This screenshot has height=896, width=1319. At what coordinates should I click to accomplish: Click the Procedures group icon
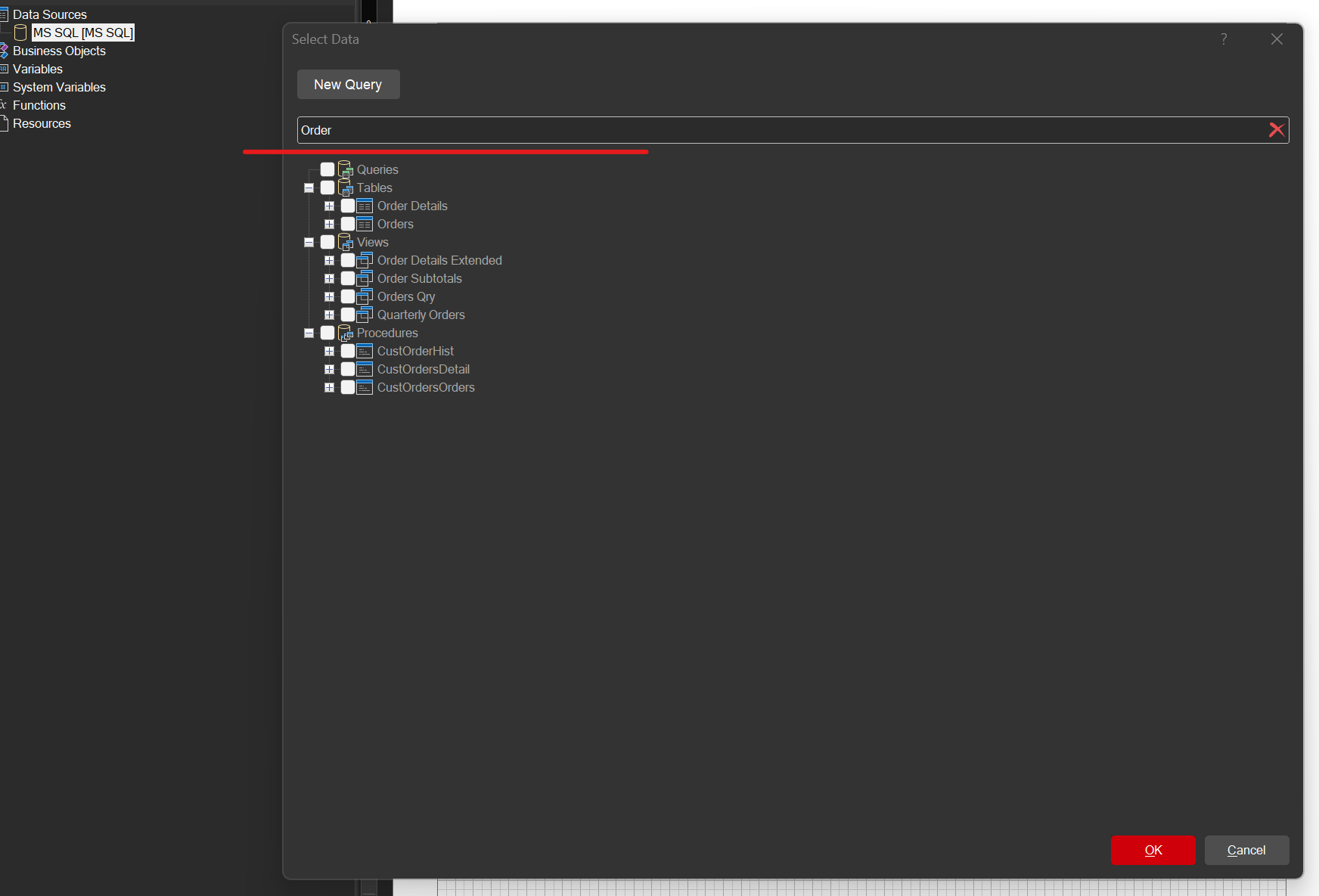[346, 333]
